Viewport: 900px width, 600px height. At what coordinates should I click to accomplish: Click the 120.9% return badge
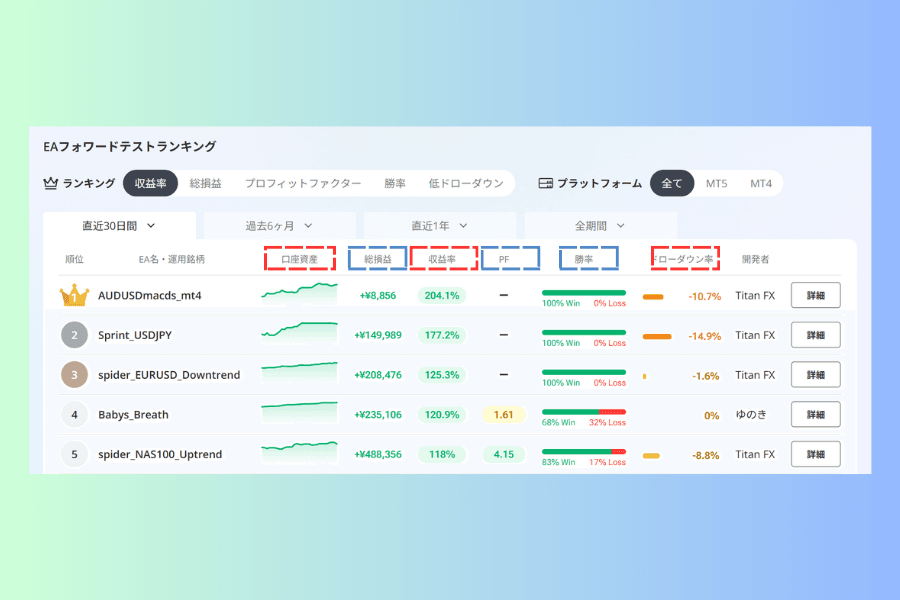(442, 414)
